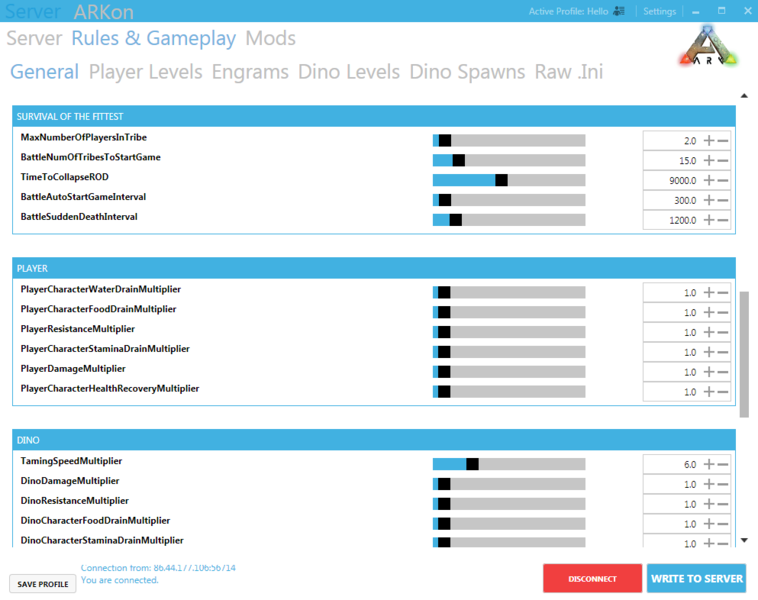Open the Server top-level tab
Viewport: 758px width, 600px height.
click(34, 38)
